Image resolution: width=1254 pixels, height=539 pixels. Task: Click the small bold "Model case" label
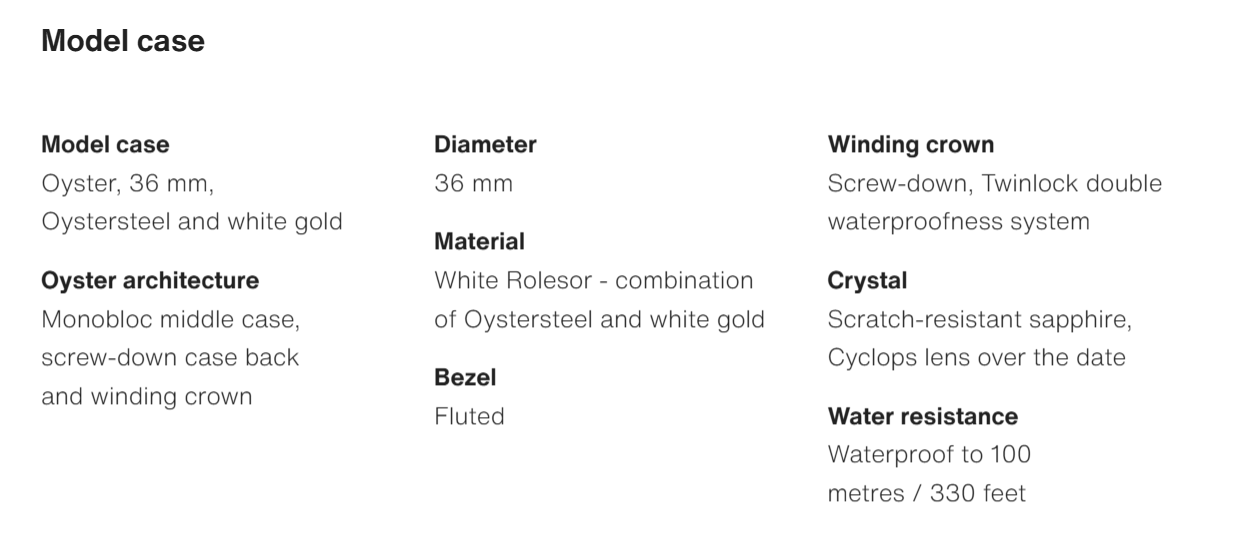105,144
